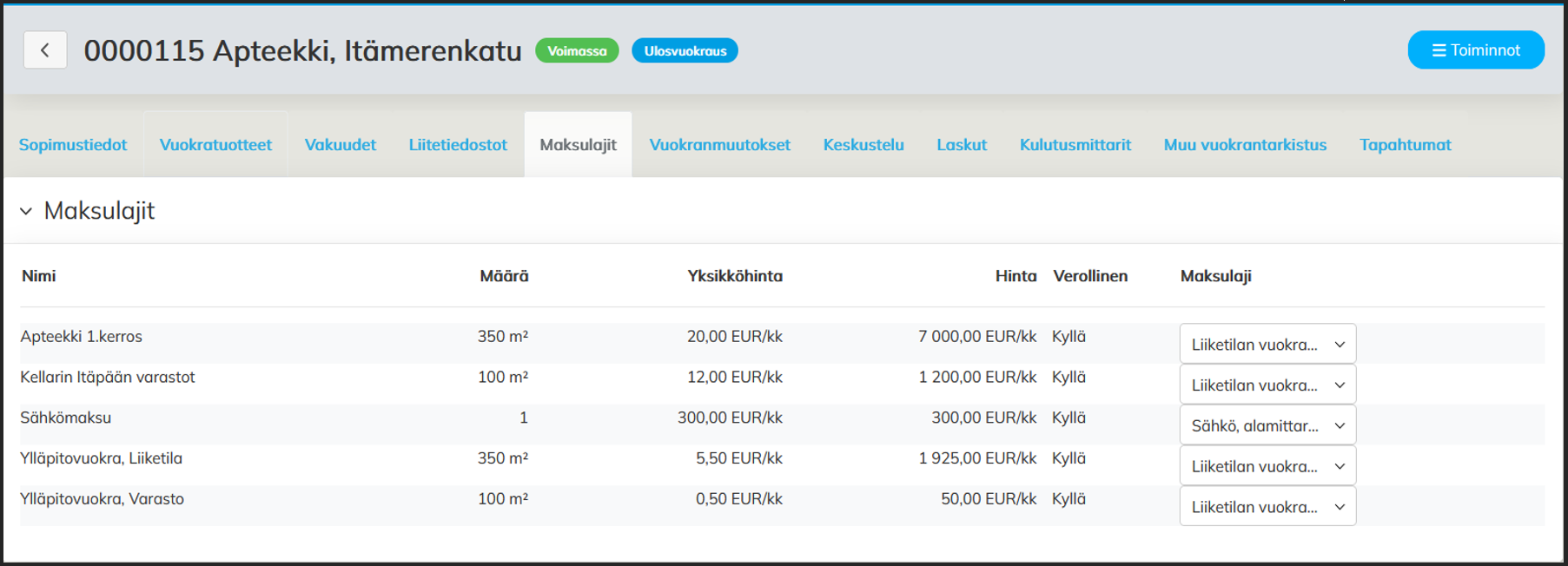Image resolution: width=1568 pixels, height=566 pixels.
Task: Open dropdown for Ylläpitovuokra, Varasto row
Action: [x=1267, y=507]
